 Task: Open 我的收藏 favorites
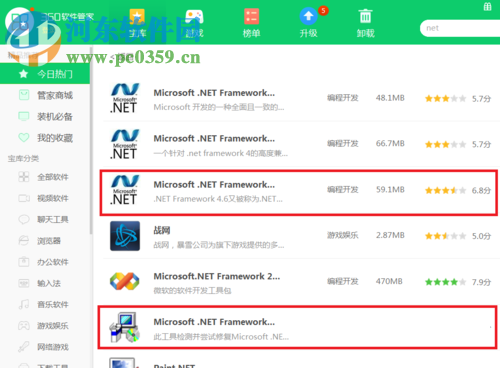55,138
